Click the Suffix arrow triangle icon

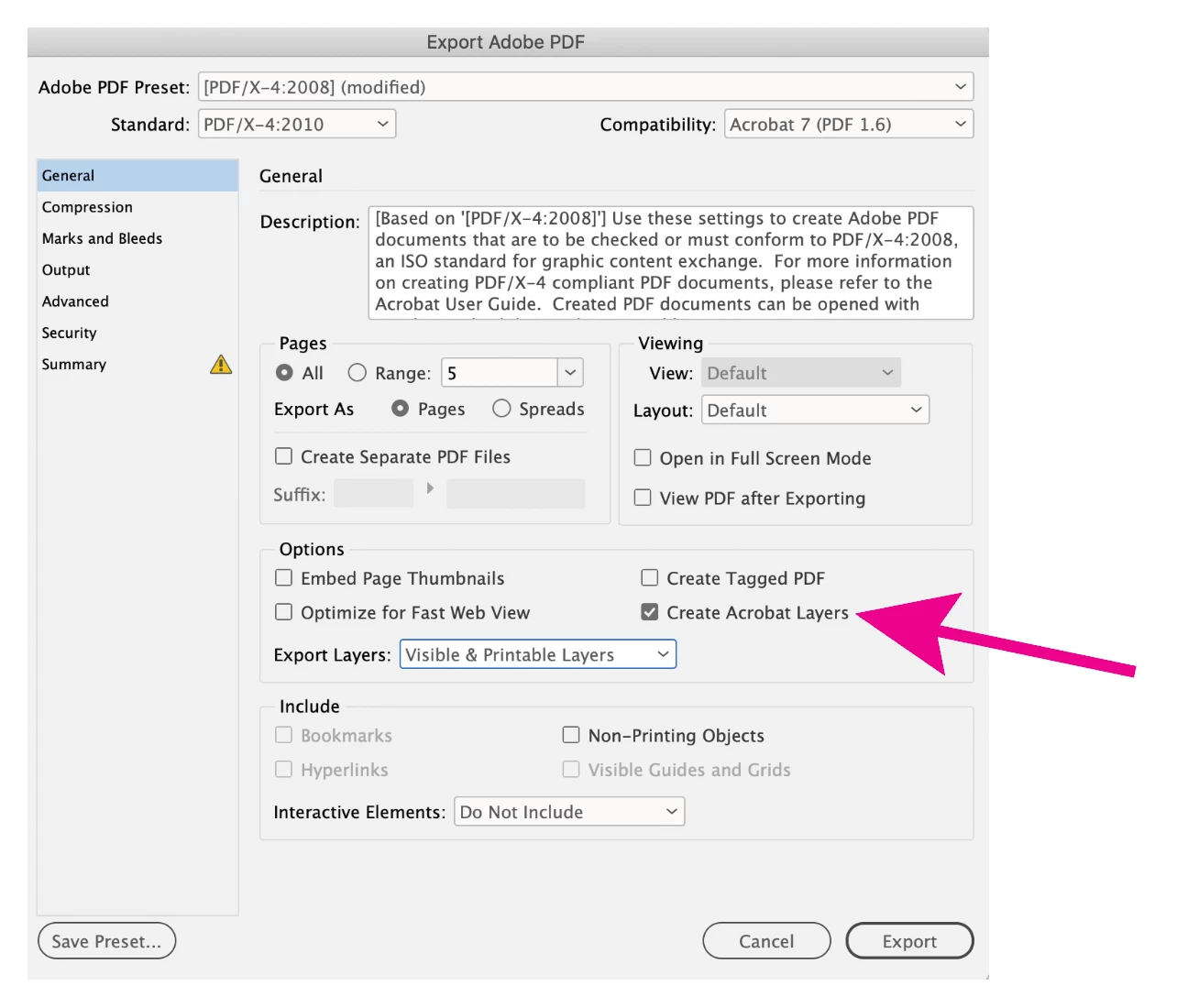tap(430, 488)
